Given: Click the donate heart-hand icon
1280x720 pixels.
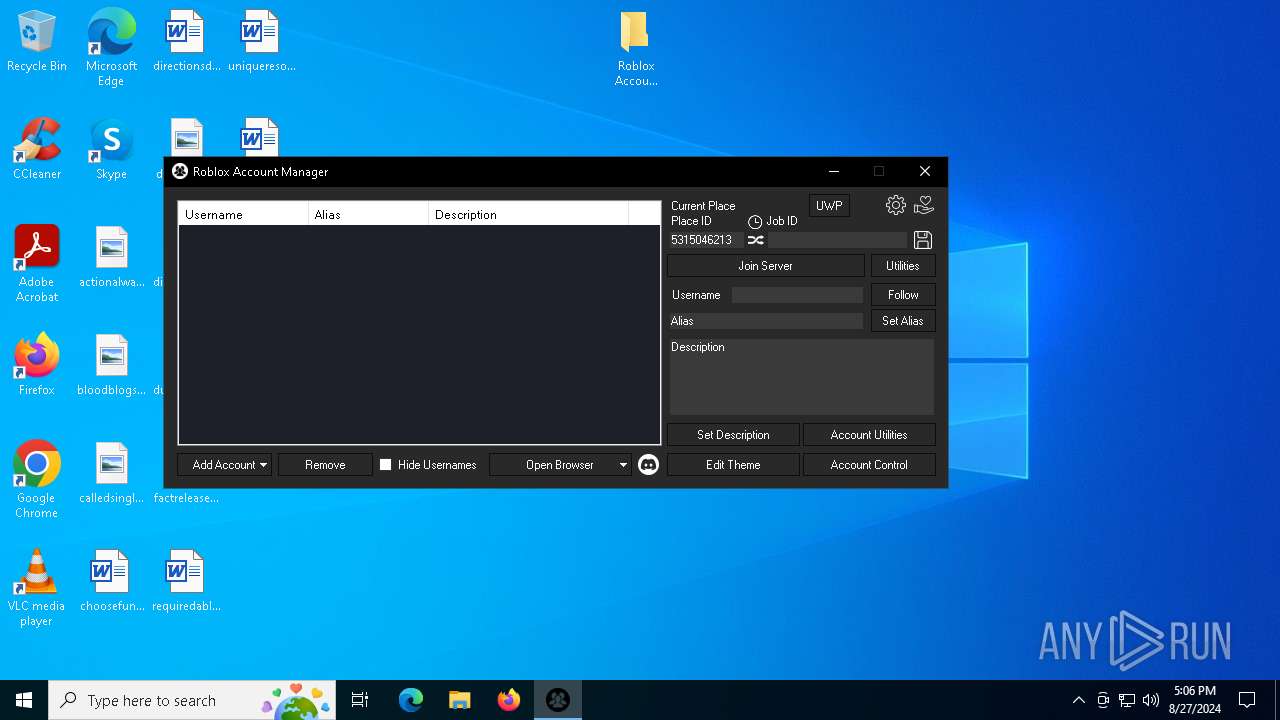Looking at the screenshot, I should (924, 205).
